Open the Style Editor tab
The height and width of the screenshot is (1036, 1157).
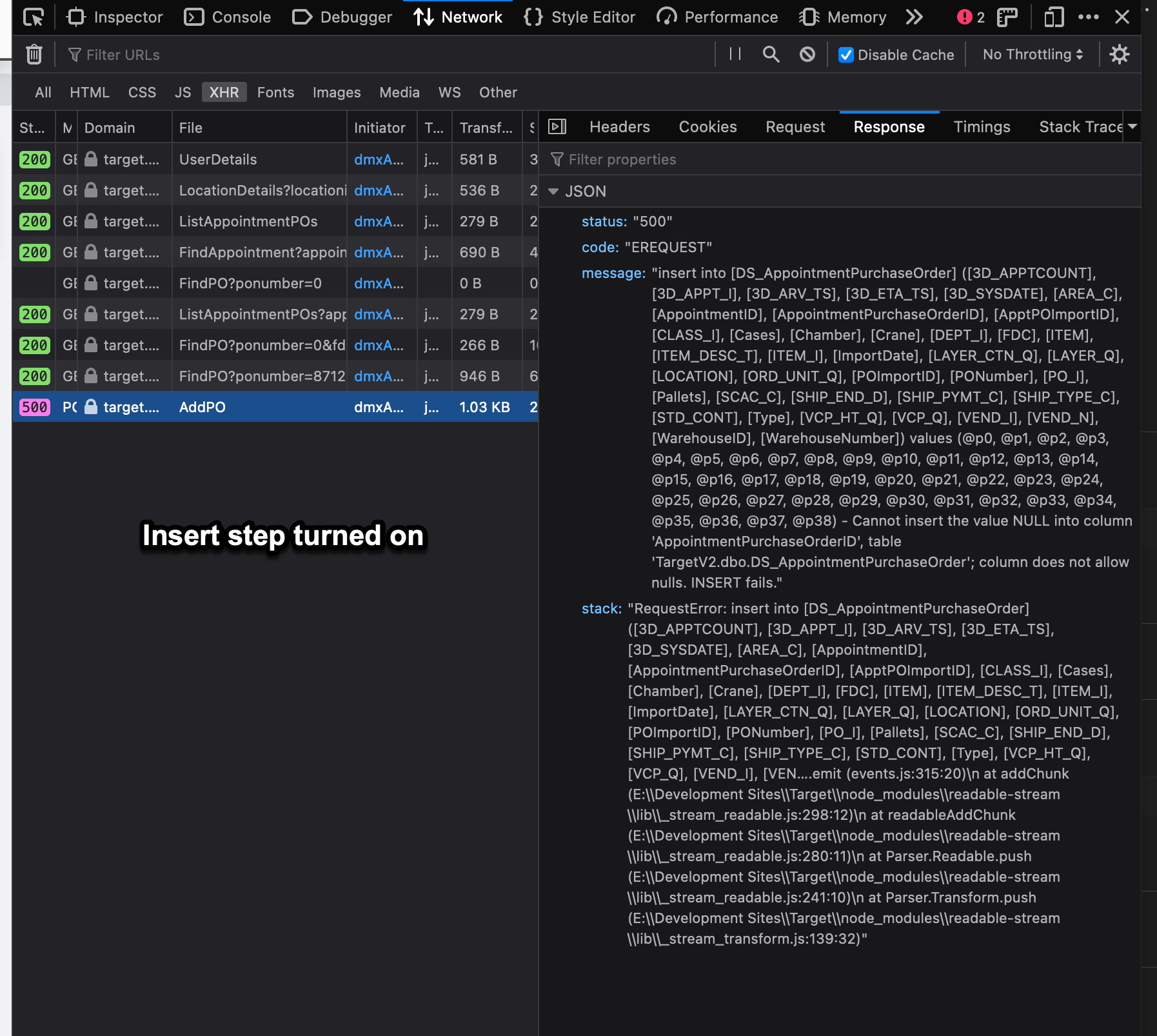click(579, 17)
